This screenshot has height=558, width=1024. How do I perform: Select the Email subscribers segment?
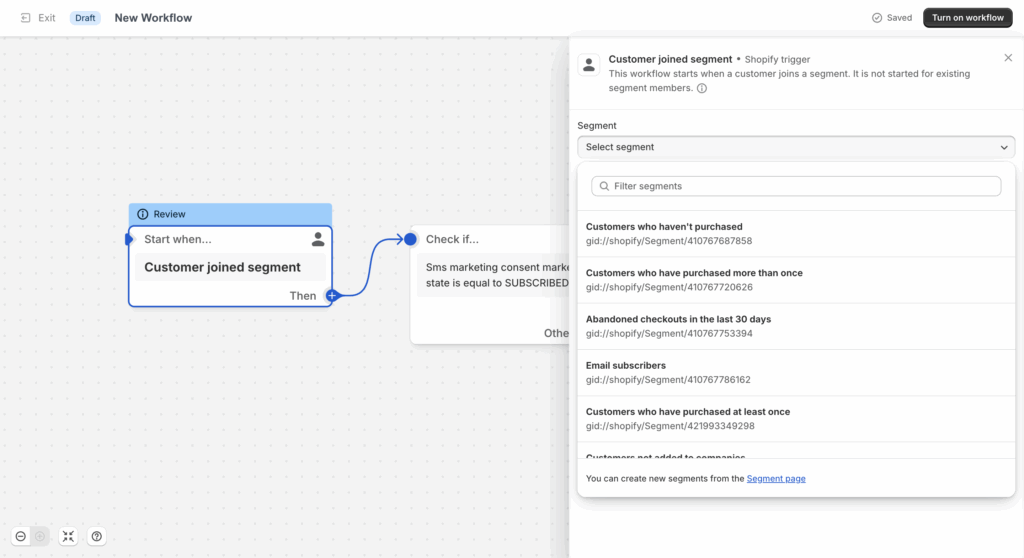(796, 372)
